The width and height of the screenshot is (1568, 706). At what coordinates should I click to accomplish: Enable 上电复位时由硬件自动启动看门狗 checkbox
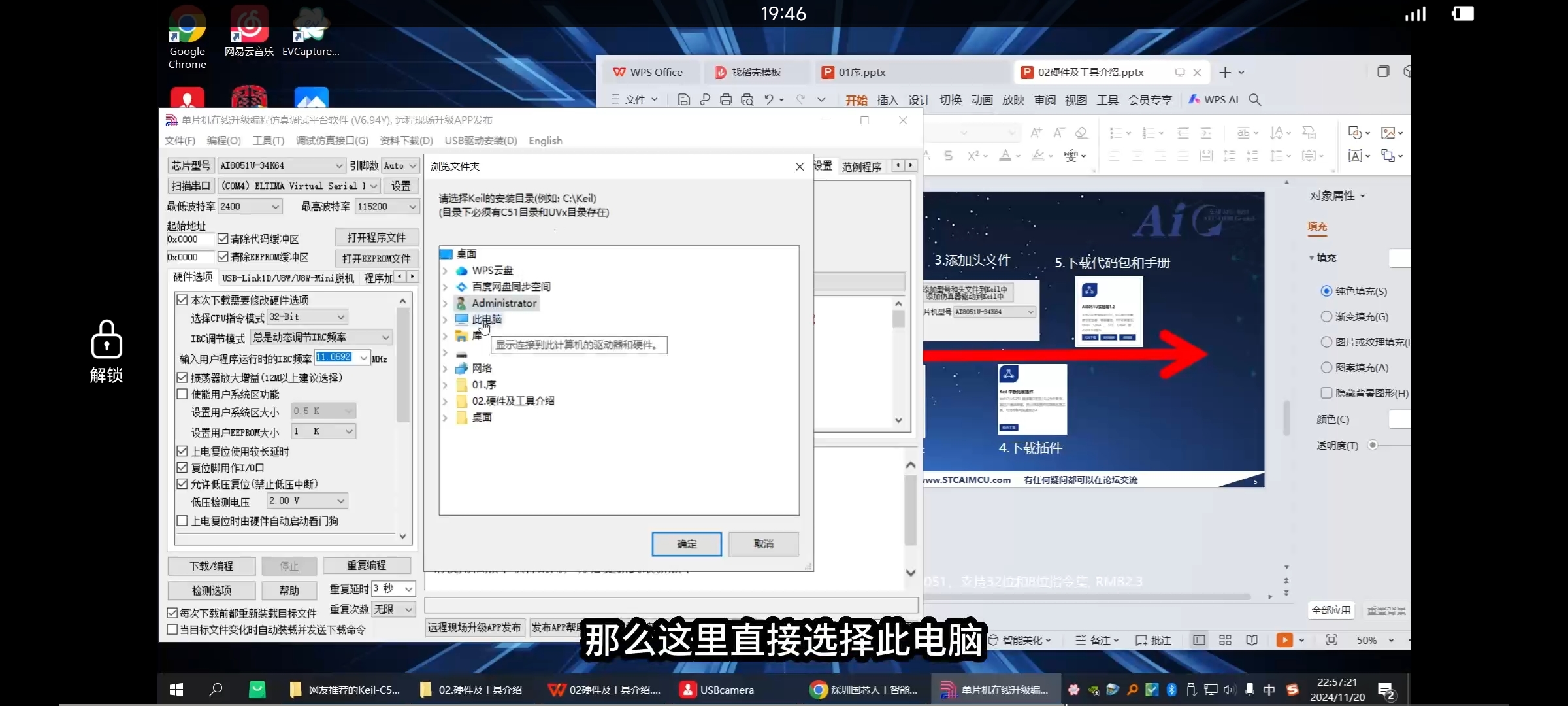pos(182,521)
